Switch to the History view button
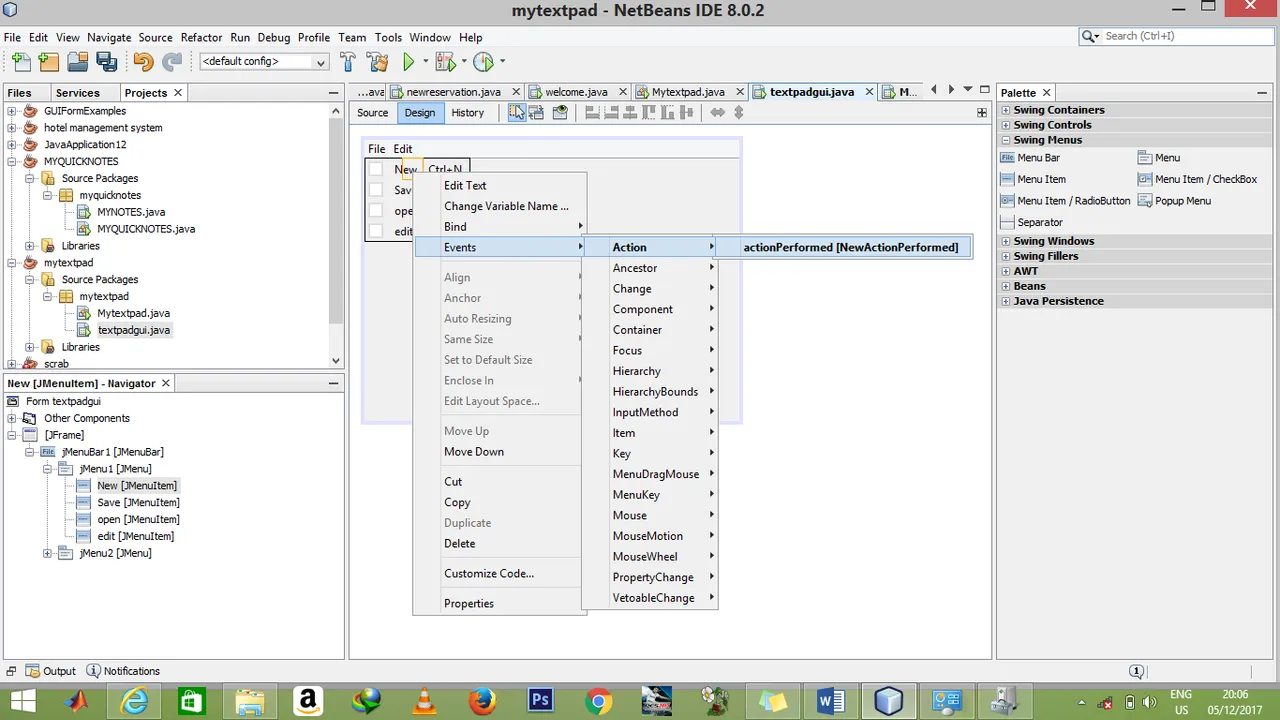Screen dimensions: 1280x720 click(x=467, y=113)
